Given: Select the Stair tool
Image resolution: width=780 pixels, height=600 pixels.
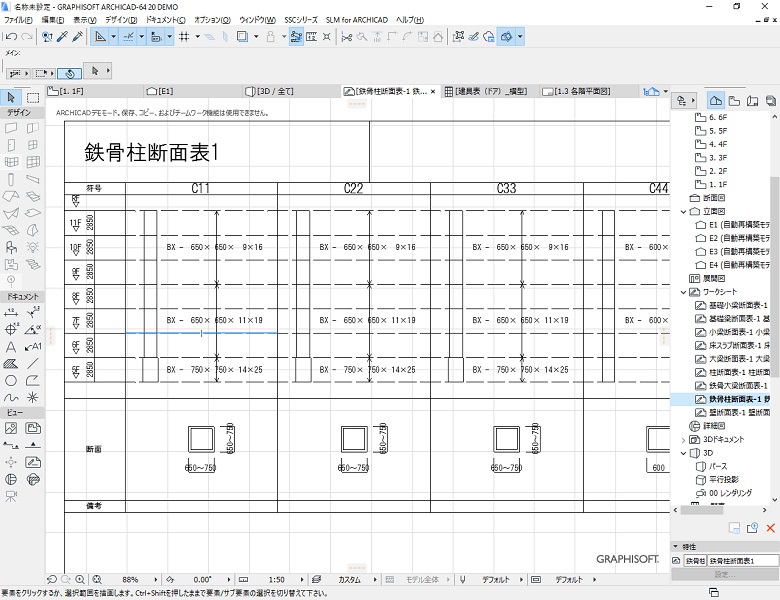Looking at the screenshot, I should tap(33, 264).
